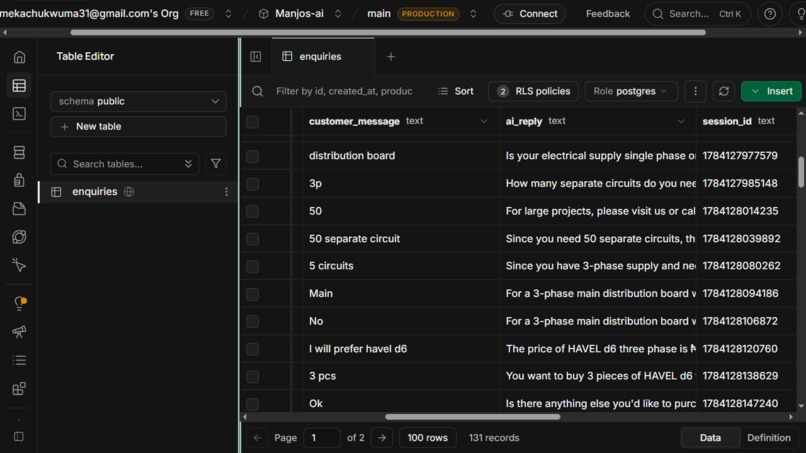Click the Connect button
This screenshot has width=806, height=453.
pyautogui.click(x=530, y=14)
